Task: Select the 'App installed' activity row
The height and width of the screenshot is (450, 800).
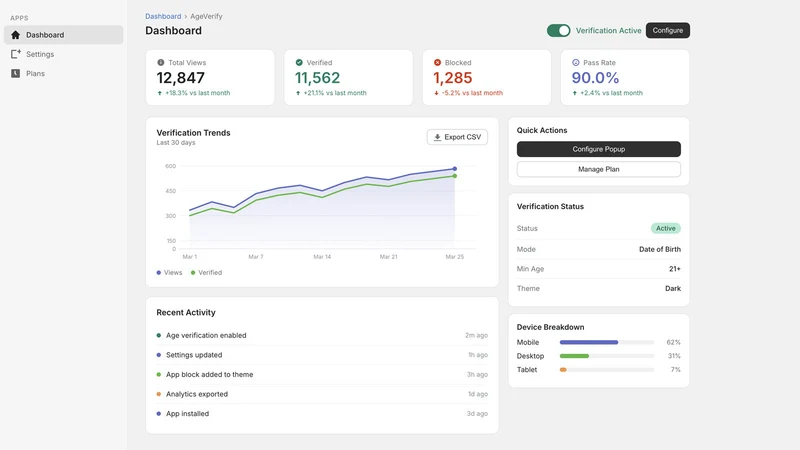Action: [x=322, y=414]
